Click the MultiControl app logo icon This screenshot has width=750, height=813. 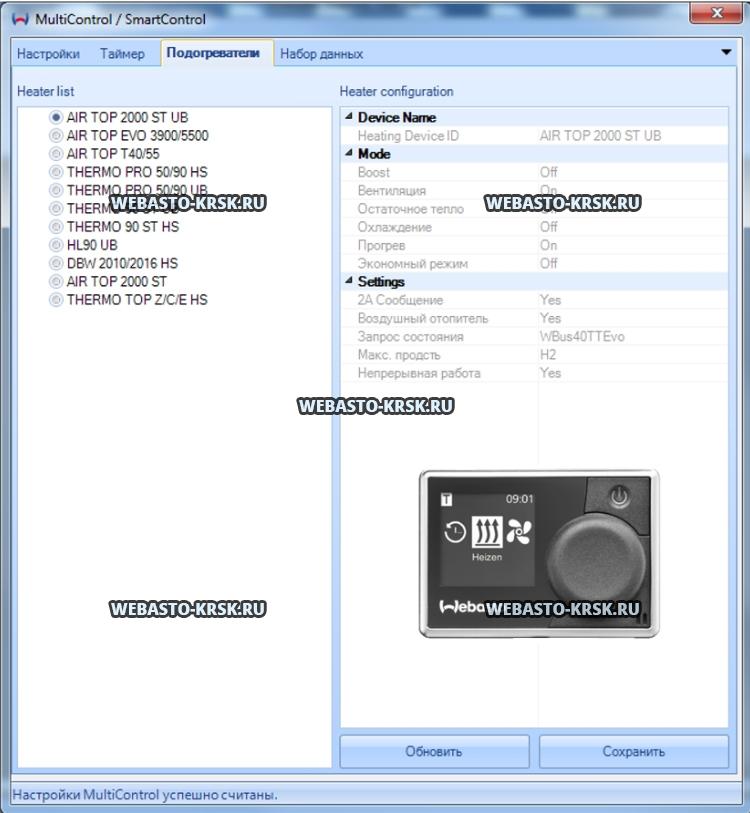pos(20,19)
